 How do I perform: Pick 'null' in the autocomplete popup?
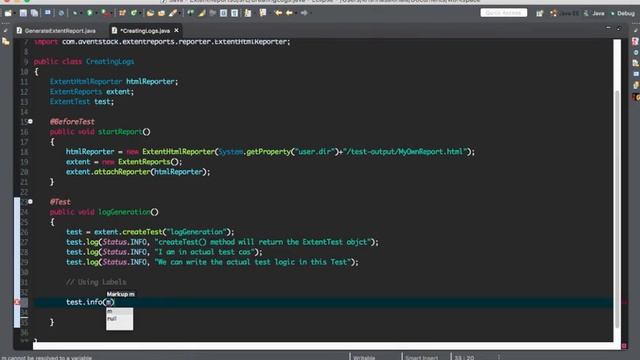[119, 318]
